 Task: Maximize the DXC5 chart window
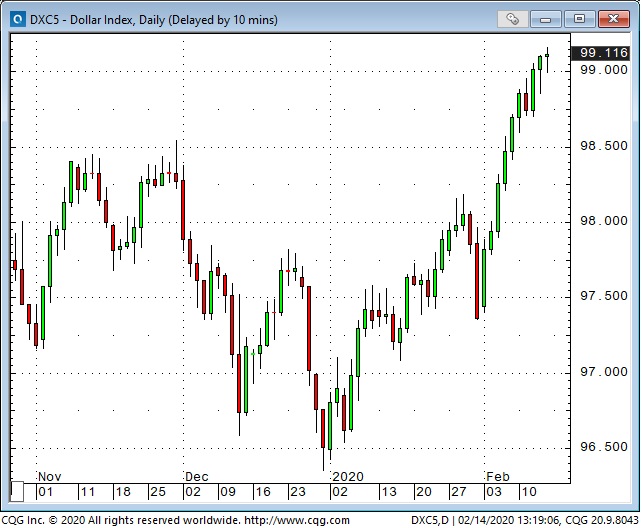click(x=579, y=19)
